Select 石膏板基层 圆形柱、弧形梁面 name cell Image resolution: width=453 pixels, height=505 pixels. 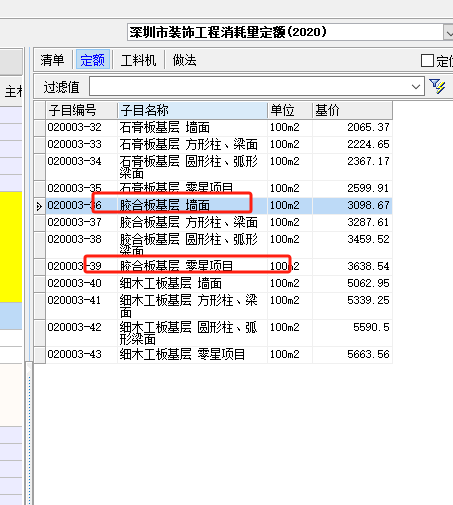pos(192,167)
